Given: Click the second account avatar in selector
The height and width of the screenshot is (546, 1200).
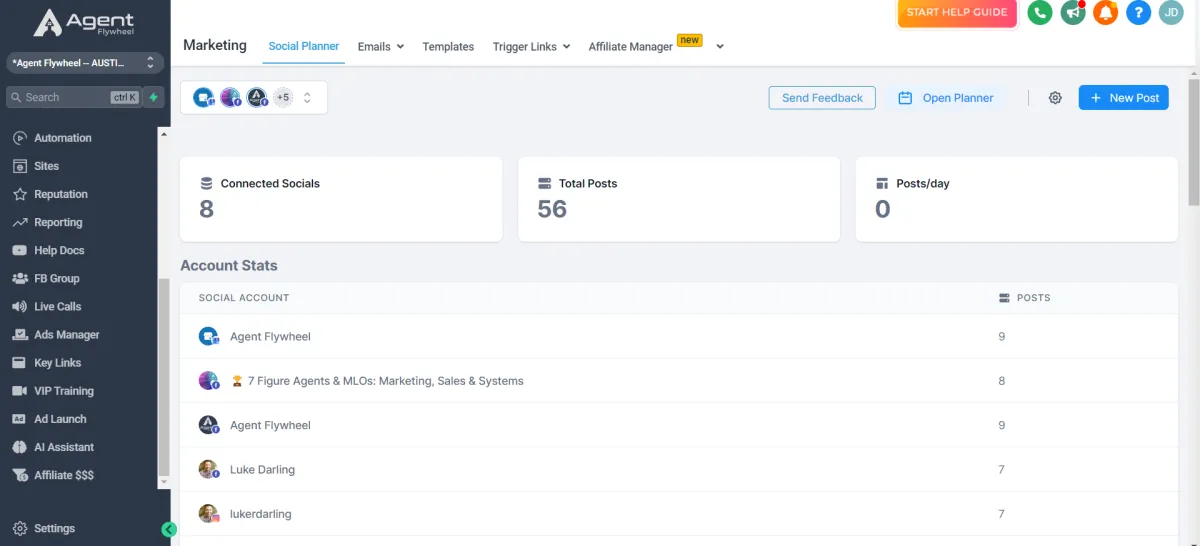Looking at the screenshot, I should pos(231,97).
